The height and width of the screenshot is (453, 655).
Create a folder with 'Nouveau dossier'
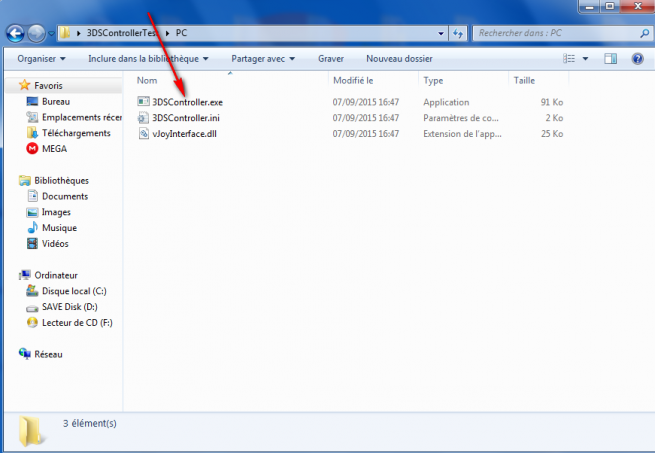coord(399,59)
